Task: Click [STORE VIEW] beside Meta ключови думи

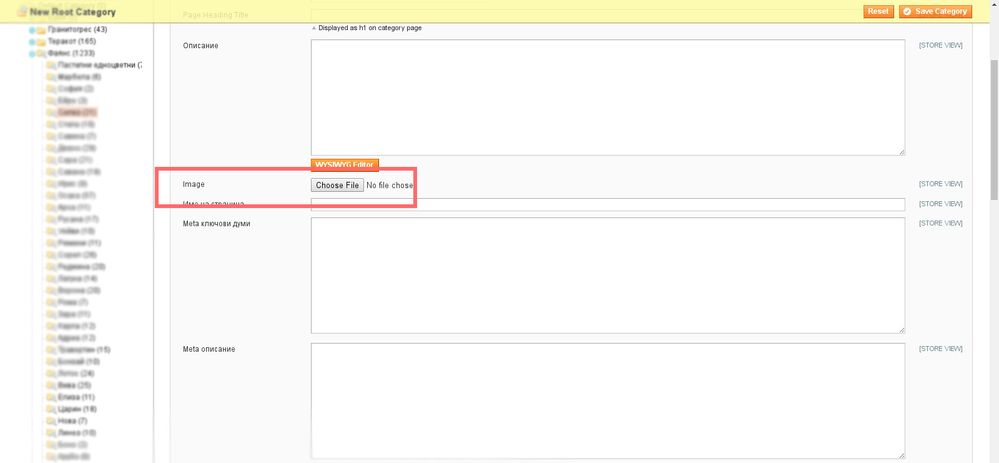Action: 940,224
